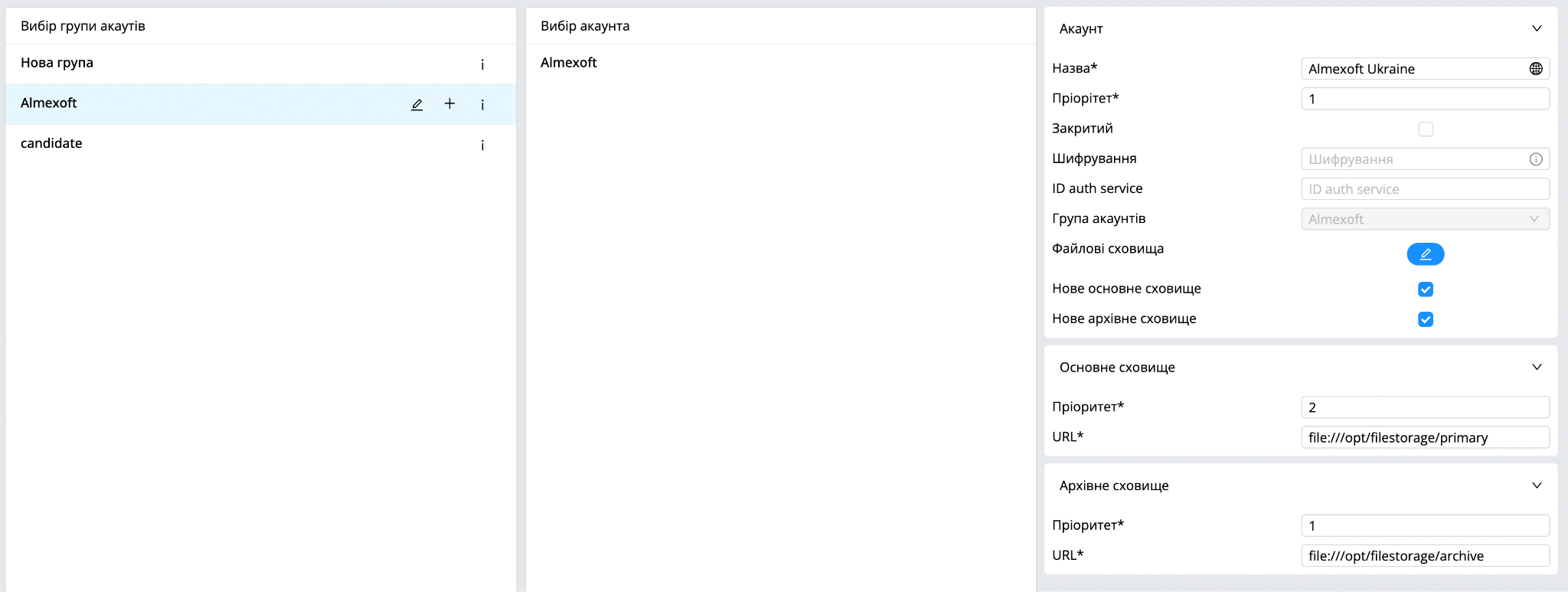Select Нова група in the group list
The image size is (1568, 592).
pos(260,64)
